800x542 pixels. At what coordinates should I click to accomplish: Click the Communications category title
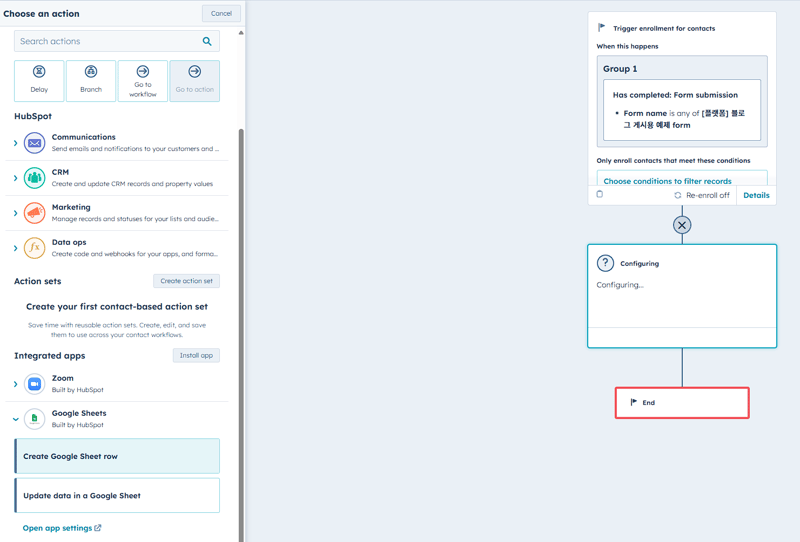[x=84, y=137]
